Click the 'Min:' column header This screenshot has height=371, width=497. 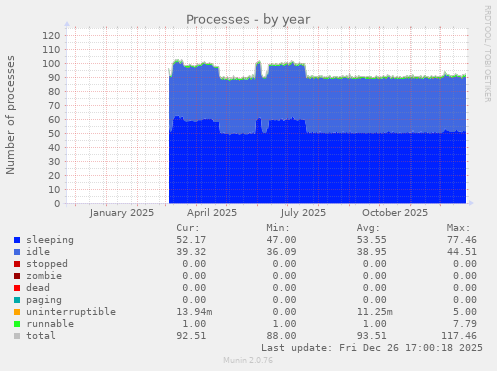pyautogui.click(x=278, y=228)
